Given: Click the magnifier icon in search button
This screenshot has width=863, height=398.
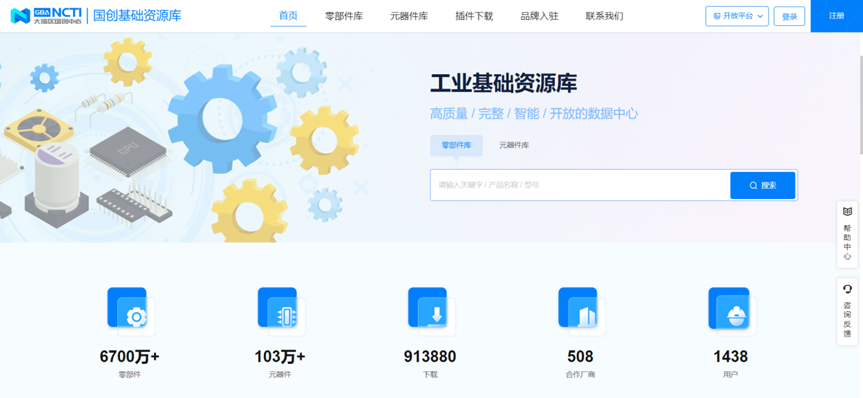Looking at the screenshot, I should [x=753, y=186].
